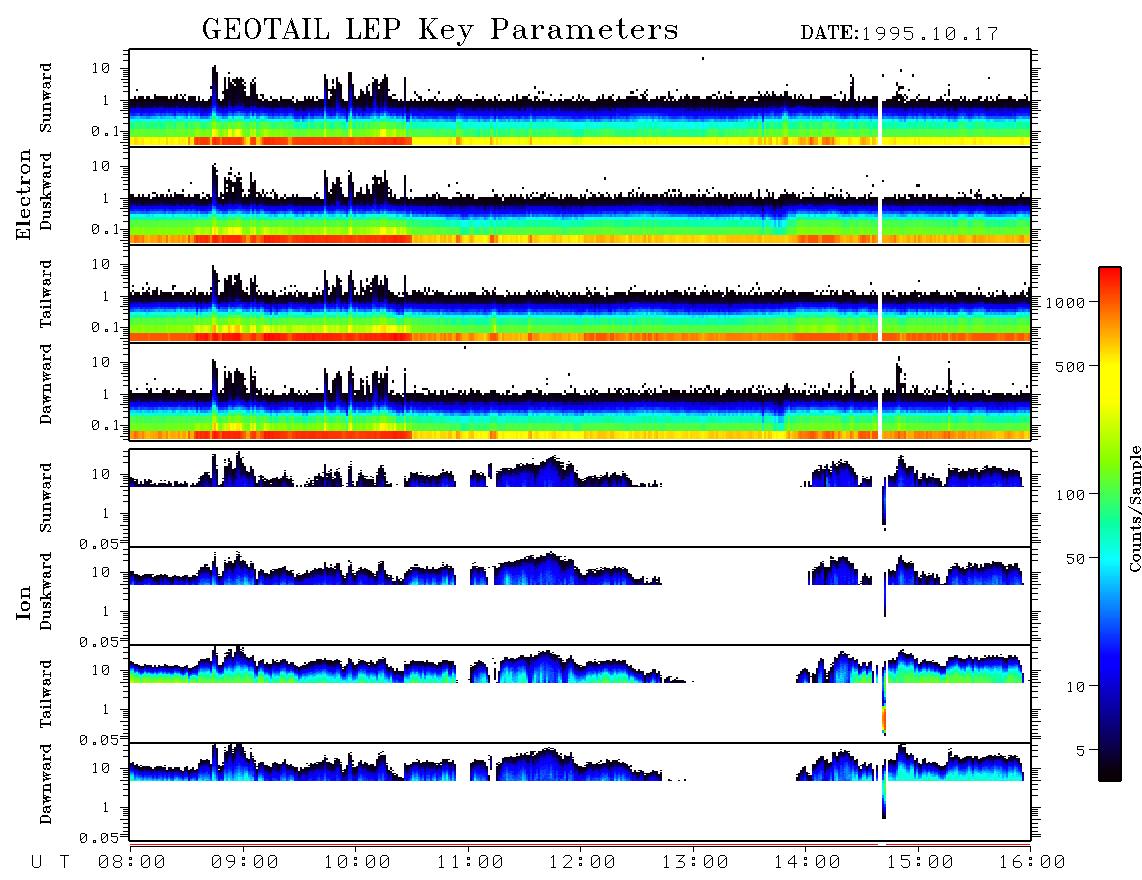Click the '100' color bar tick label
The width and height of the screenshot is (1142, 880).
(x=1071, y=495)
